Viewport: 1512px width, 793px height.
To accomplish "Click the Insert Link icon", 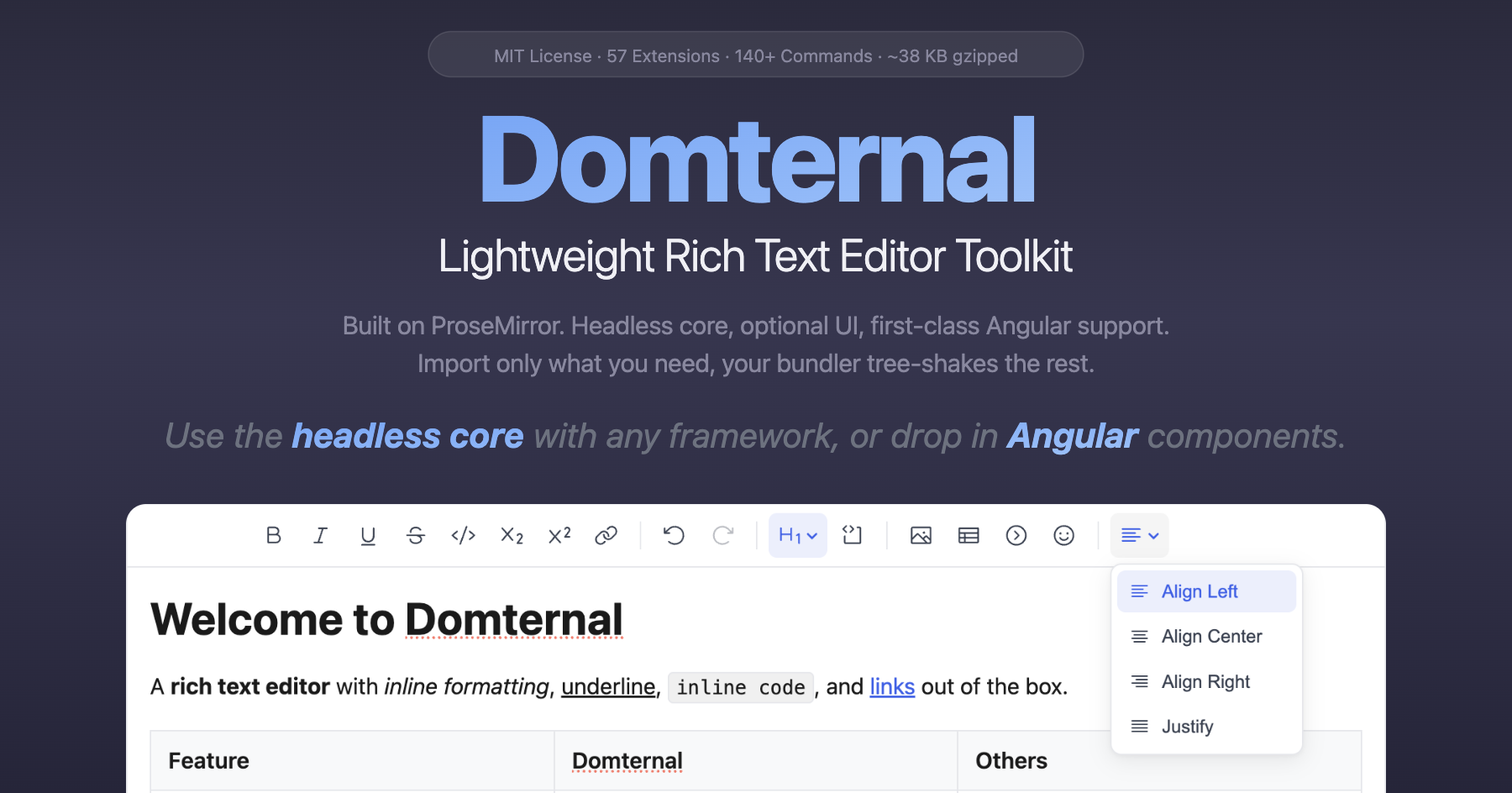I will click(x=607, y=535).
